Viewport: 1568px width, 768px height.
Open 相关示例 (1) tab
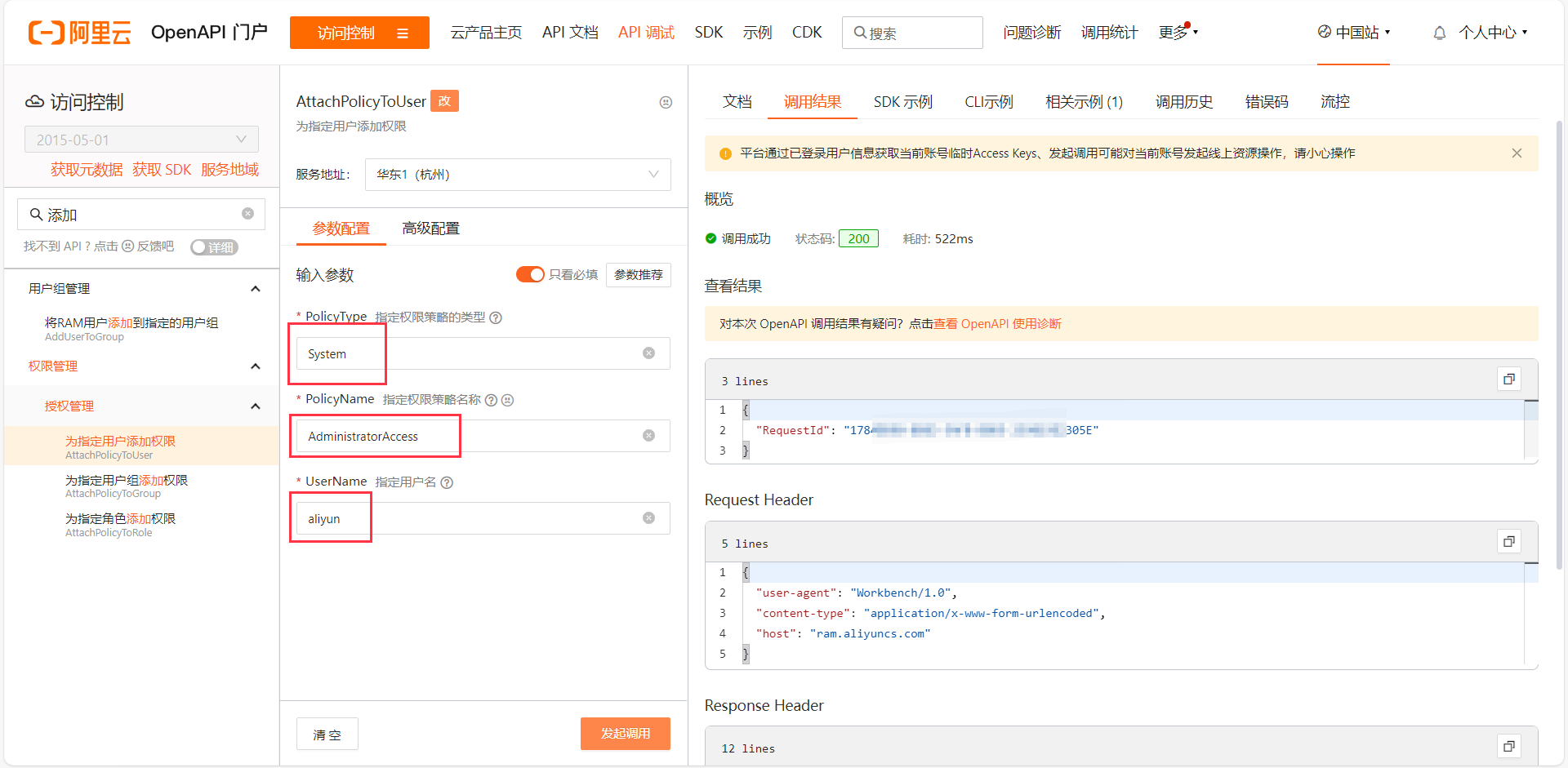click(x=1084, y=102)
